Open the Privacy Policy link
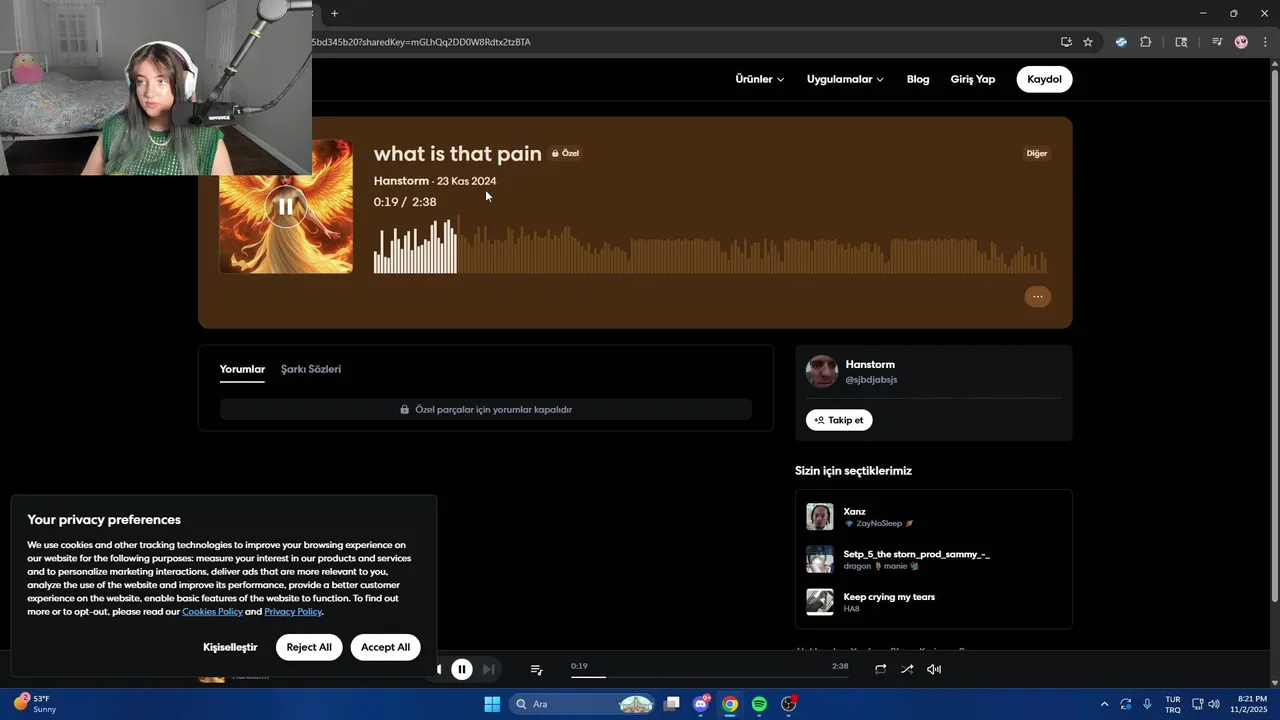The image size is (1280, 720). point(293,611)
